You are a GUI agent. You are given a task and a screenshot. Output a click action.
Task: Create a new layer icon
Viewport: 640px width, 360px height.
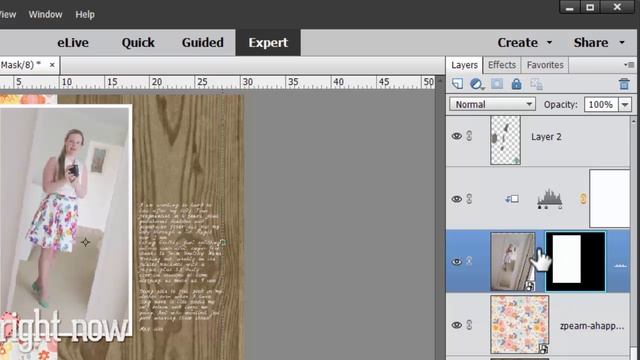[458, 84]
